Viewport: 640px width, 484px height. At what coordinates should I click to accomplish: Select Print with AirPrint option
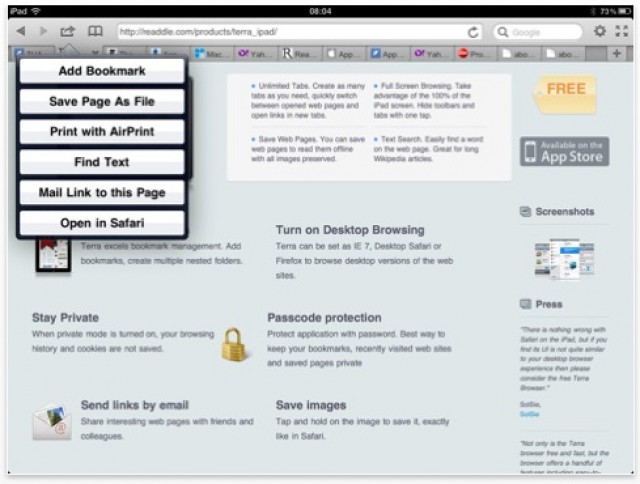[102, 132]
